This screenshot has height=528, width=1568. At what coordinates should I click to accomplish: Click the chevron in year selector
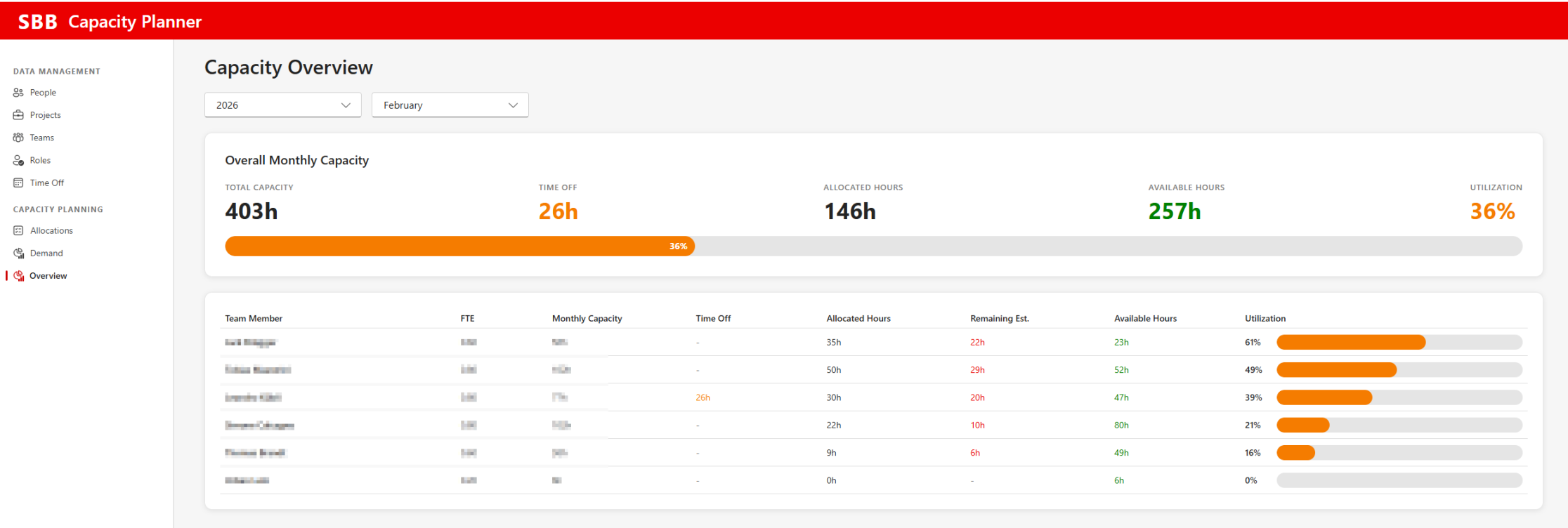(346, 105)
